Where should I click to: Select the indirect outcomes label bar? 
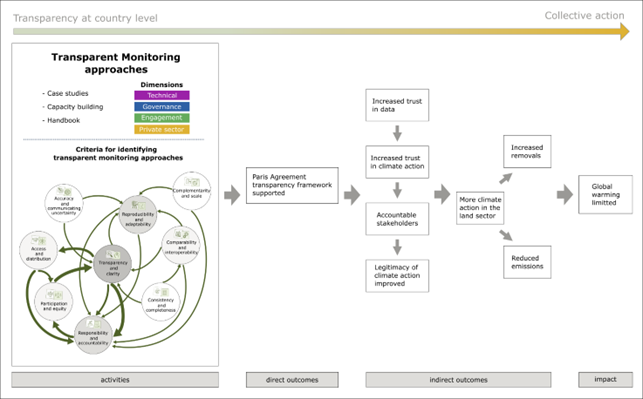pyautogui.click(x=458, y=380)
